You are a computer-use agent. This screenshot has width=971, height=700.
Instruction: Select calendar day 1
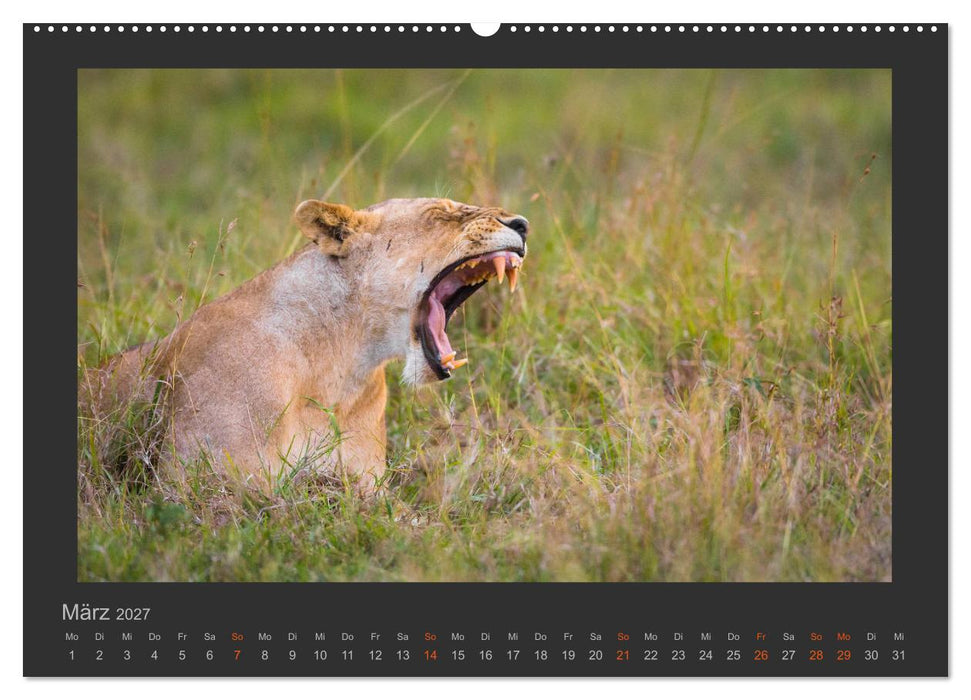[72, 655]
